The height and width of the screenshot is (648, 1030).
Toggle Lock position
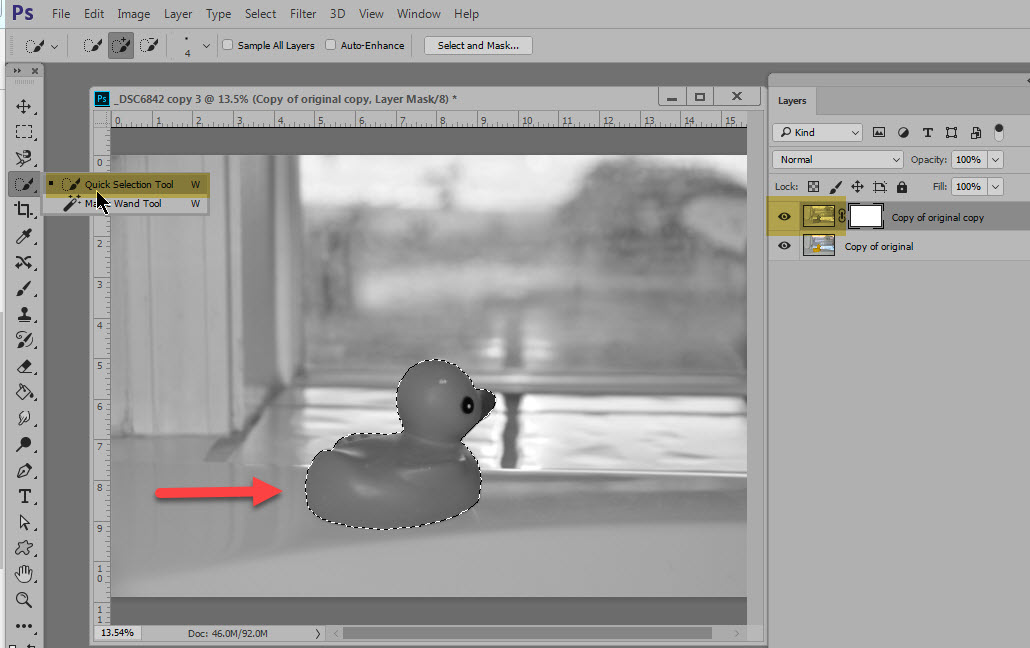click(857, 187)
